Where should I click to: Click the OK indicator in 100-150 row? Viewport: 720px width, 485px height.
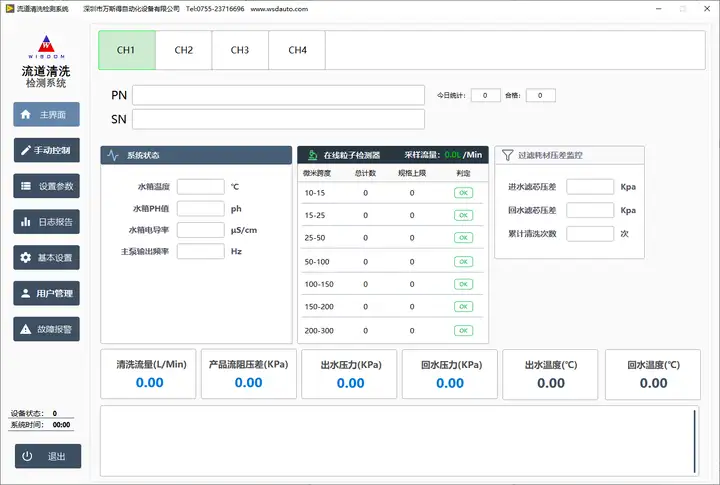pos(463,284)
